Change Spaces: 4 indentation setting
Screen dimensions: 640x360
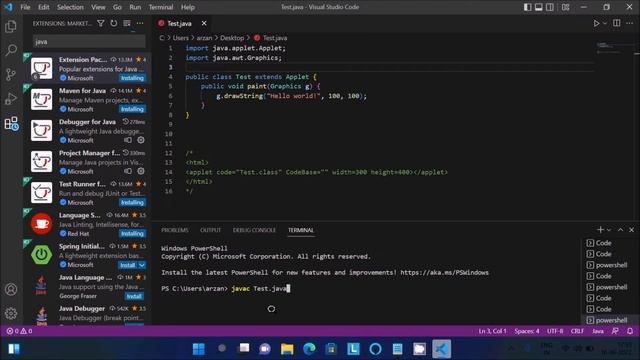click(x=527, y=331)
